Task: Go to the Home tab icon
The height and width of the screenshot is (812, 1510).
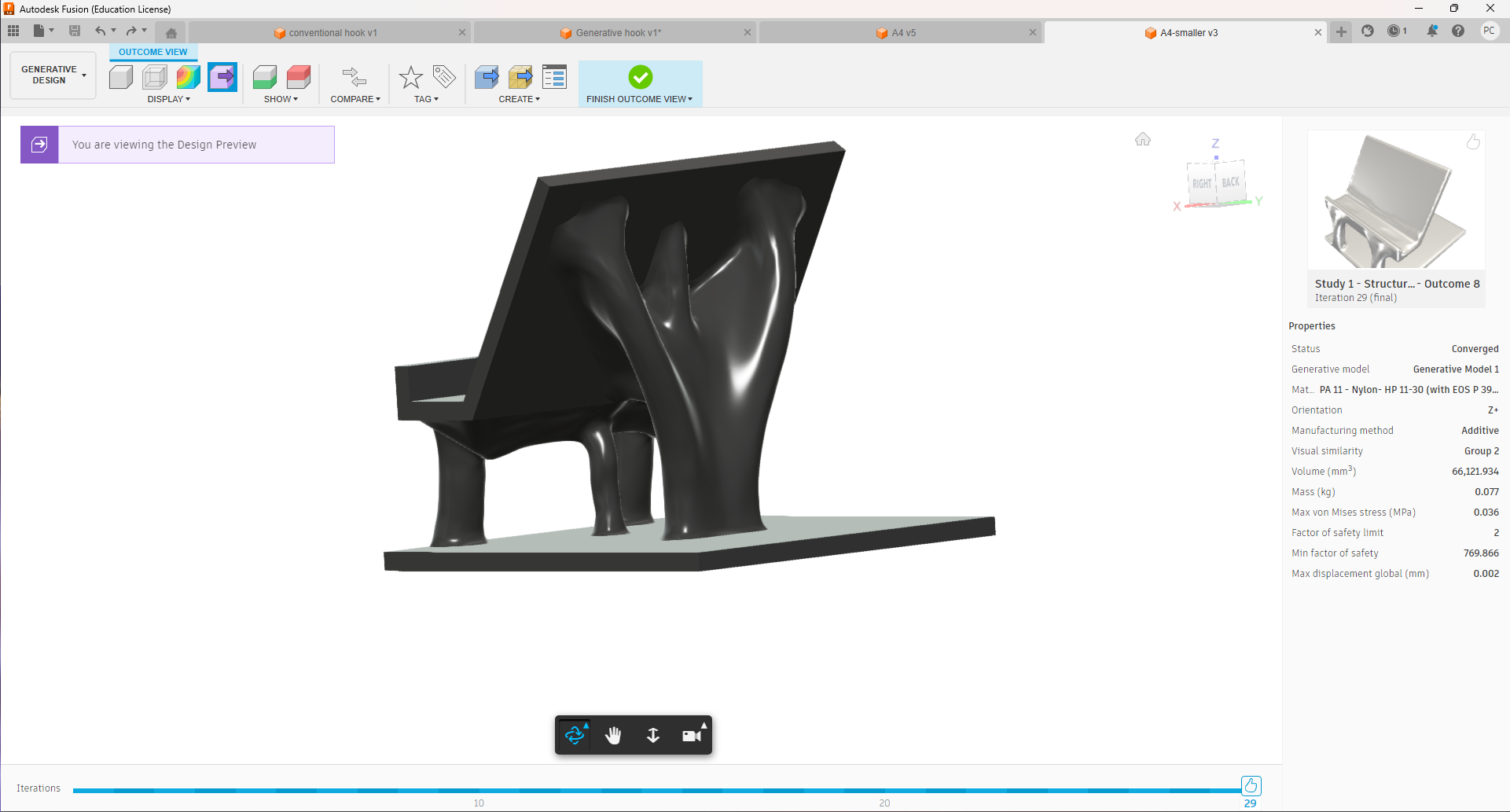Action: pos(171,32)
